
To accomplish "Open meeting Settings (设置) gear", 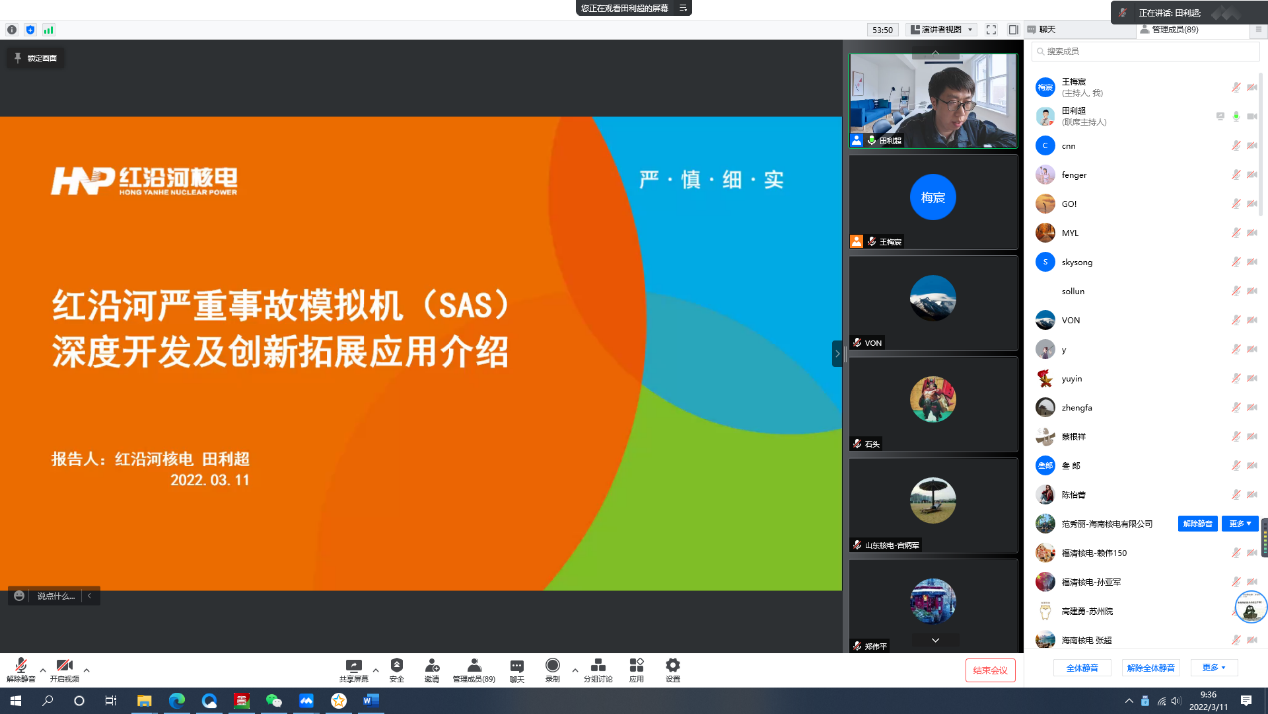I will pyautogui.click(x=673, y=668).
